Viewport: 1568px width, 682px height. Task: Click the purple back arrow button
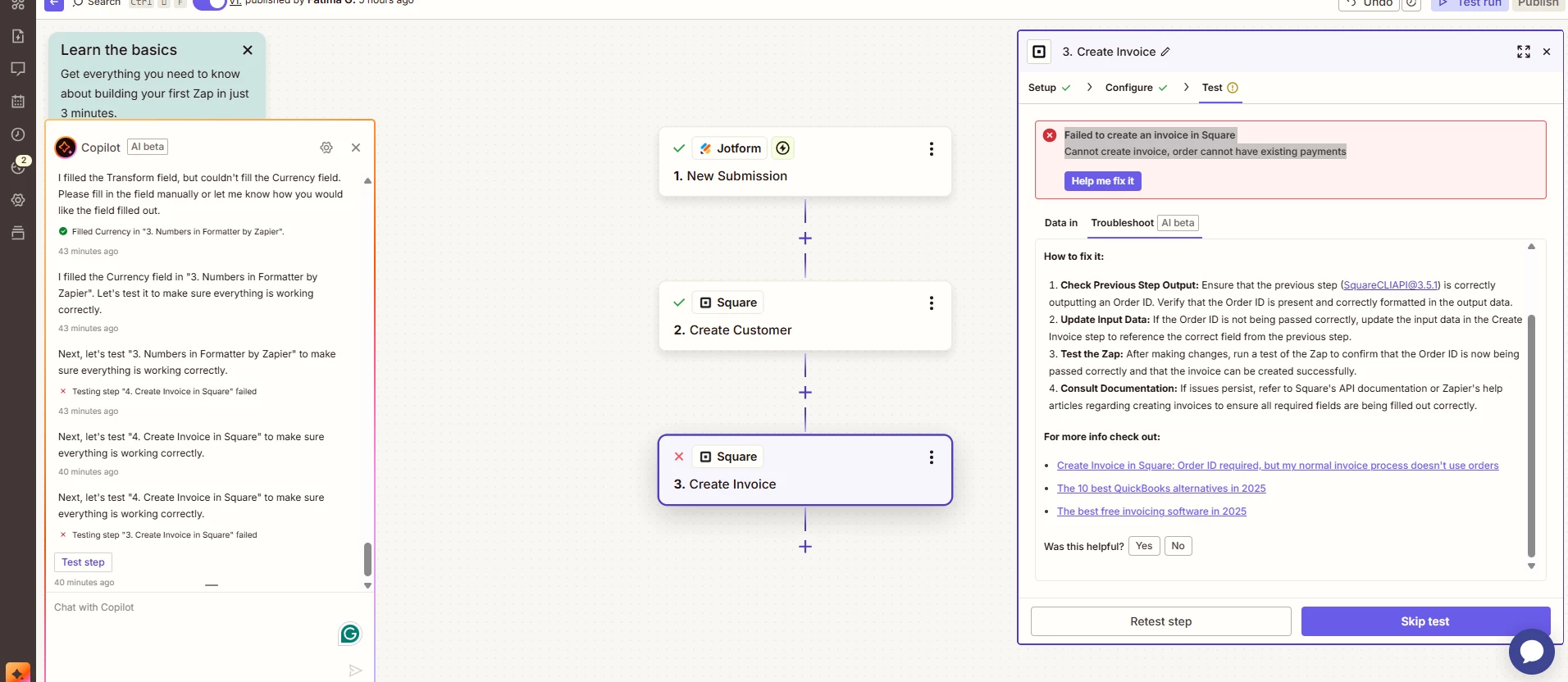point(53,4)
